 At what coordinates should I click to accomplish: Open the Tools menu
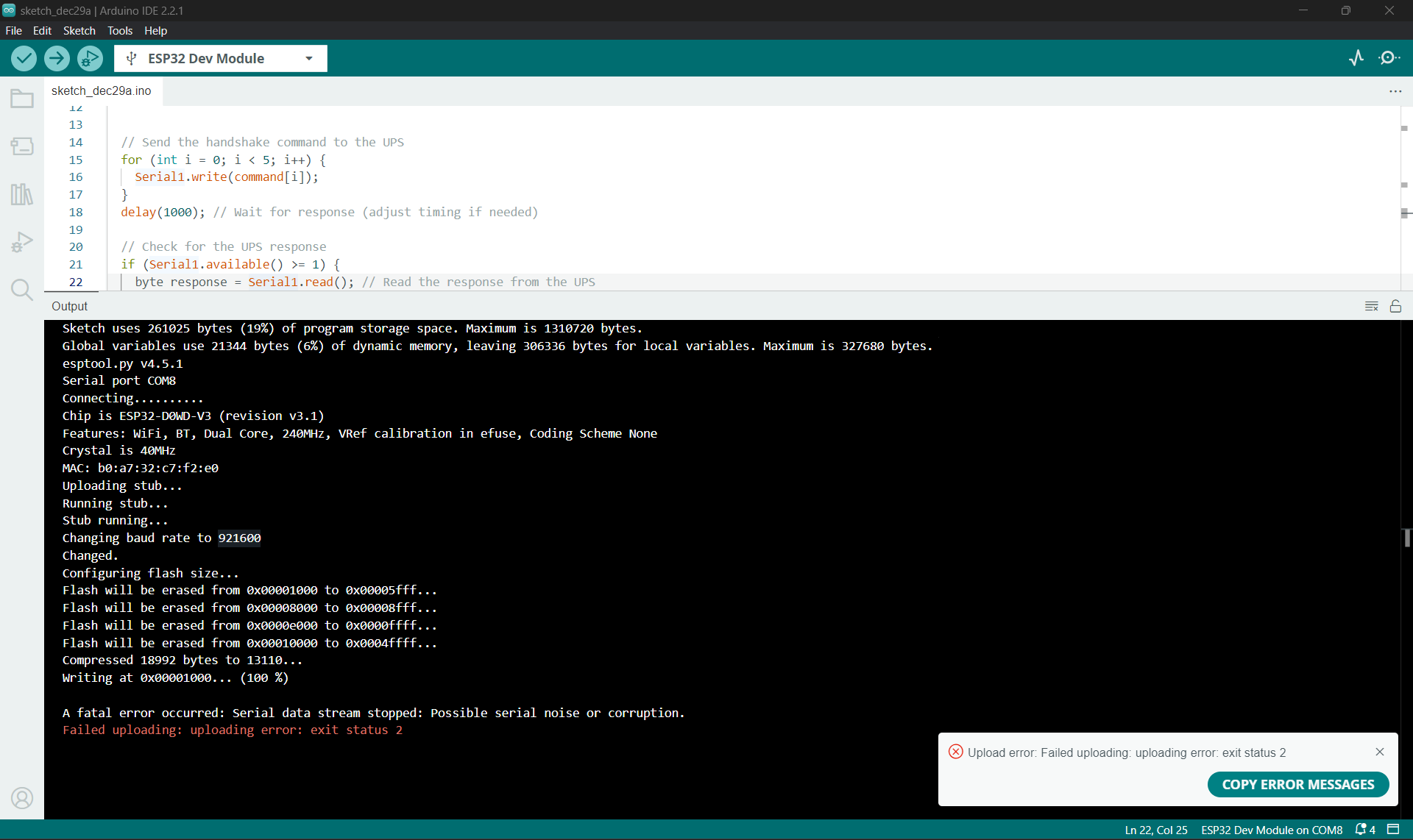click(x=120, y=30)
